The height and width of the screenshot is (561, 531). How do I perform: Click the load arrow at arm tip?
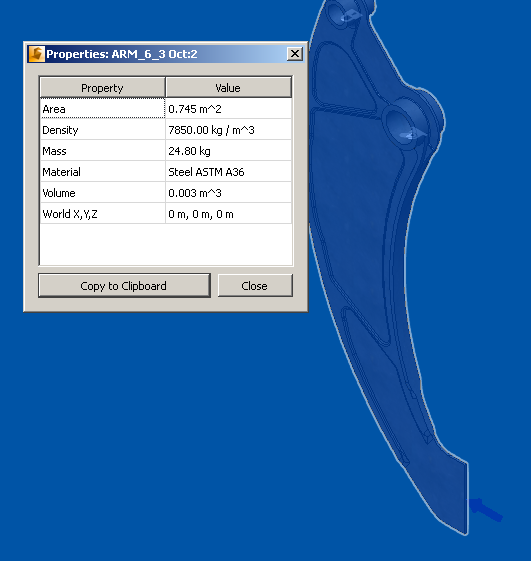tap(486, 510)
